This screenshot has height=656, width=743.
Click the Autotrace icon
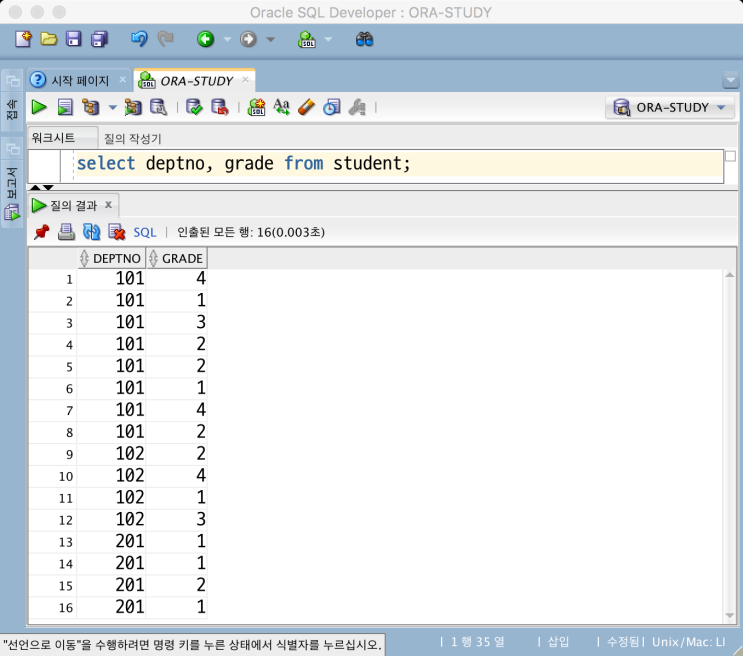coord(133,107)
